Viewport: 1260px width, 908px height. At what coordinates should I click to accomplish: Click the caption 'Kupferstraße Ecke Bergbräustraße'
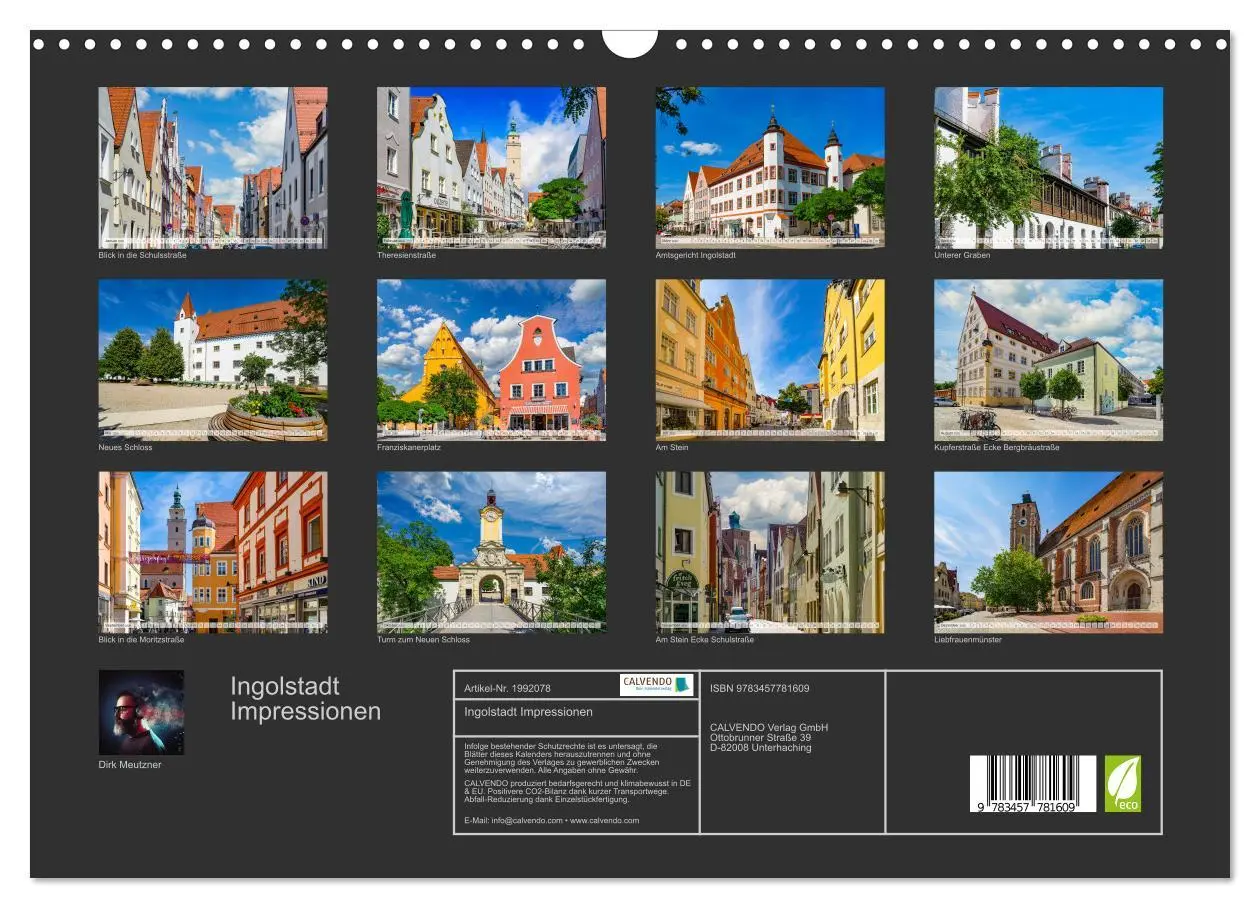coord(997,447)
